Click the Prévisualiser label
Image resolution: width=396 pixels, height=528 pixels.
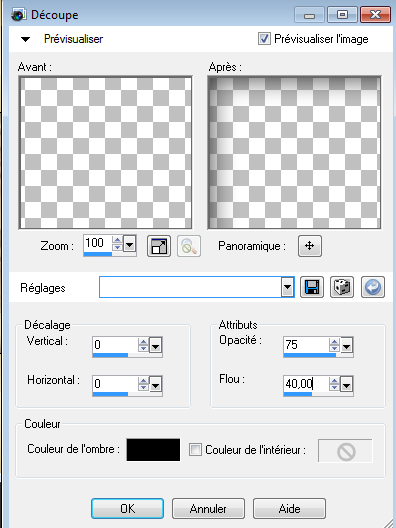(x=73, y=39)
